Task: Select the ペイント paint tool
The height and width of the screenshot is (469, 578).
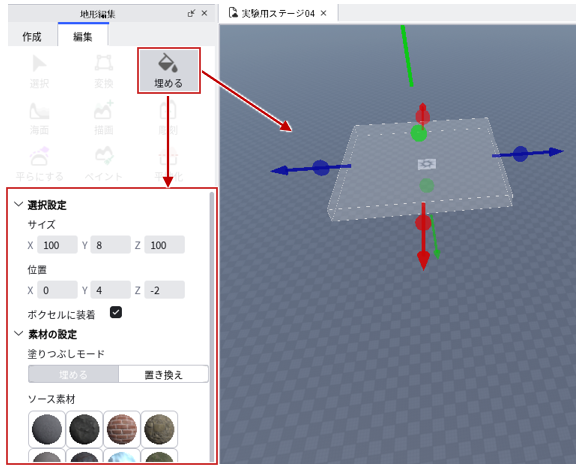Action: click(104, 165)
